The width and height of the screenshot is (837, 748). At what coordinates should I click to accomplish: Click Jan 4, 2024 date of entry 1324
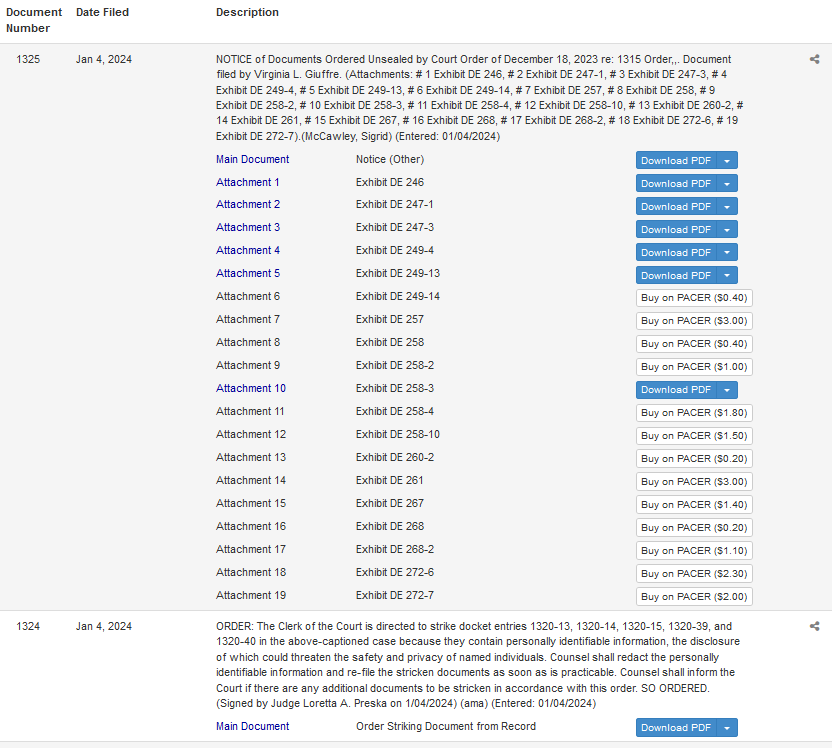tap(104, 626)
